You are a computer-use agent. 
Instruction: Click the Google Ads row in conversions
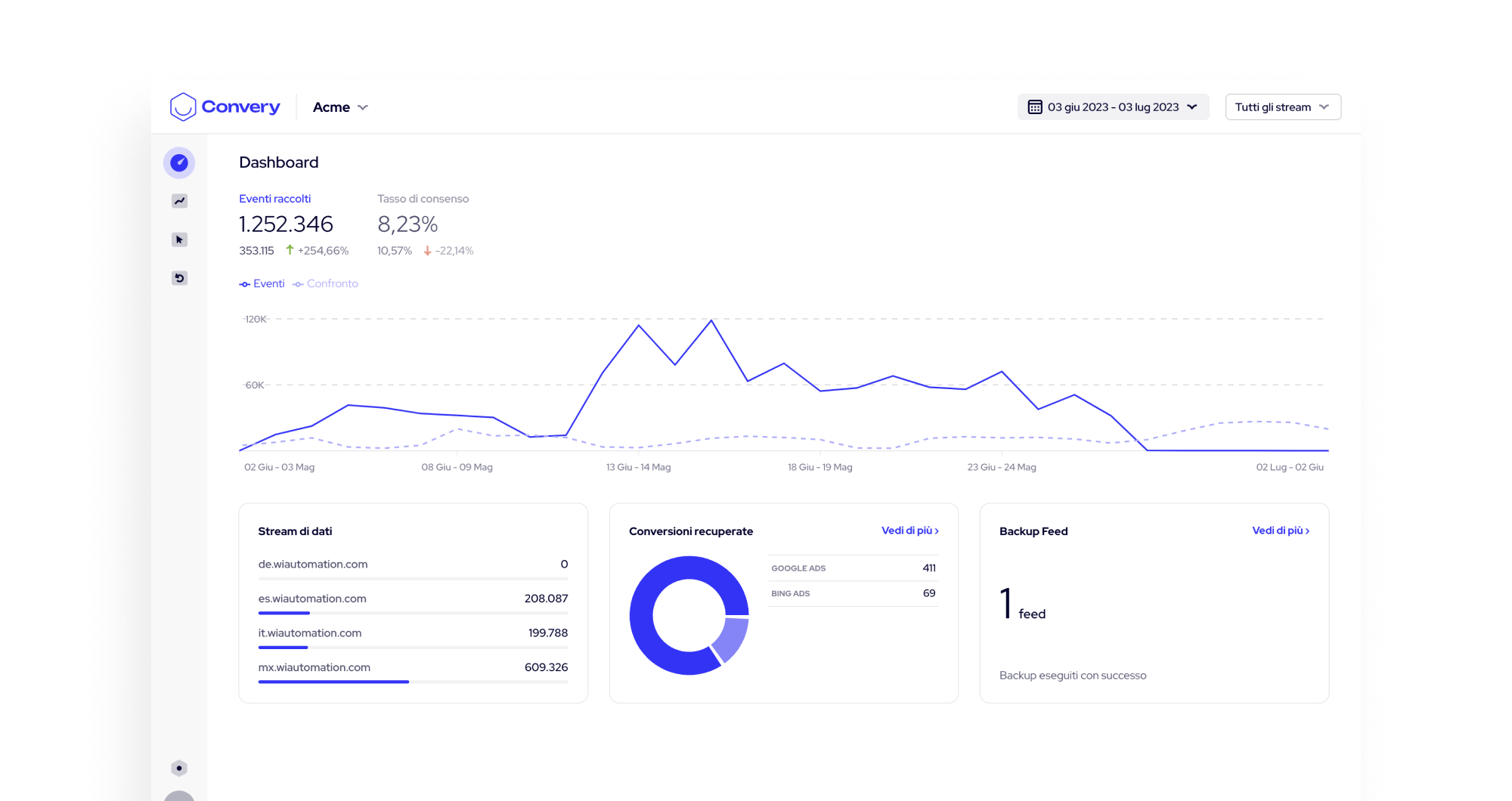click(x=853, y=568)
